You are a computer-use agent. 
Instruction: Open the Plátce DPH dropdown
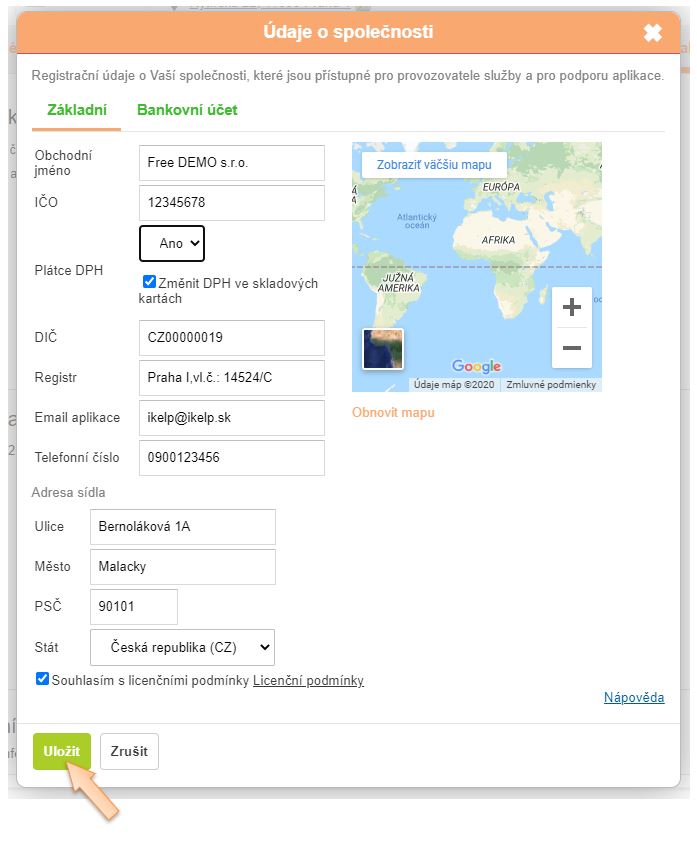172,243
